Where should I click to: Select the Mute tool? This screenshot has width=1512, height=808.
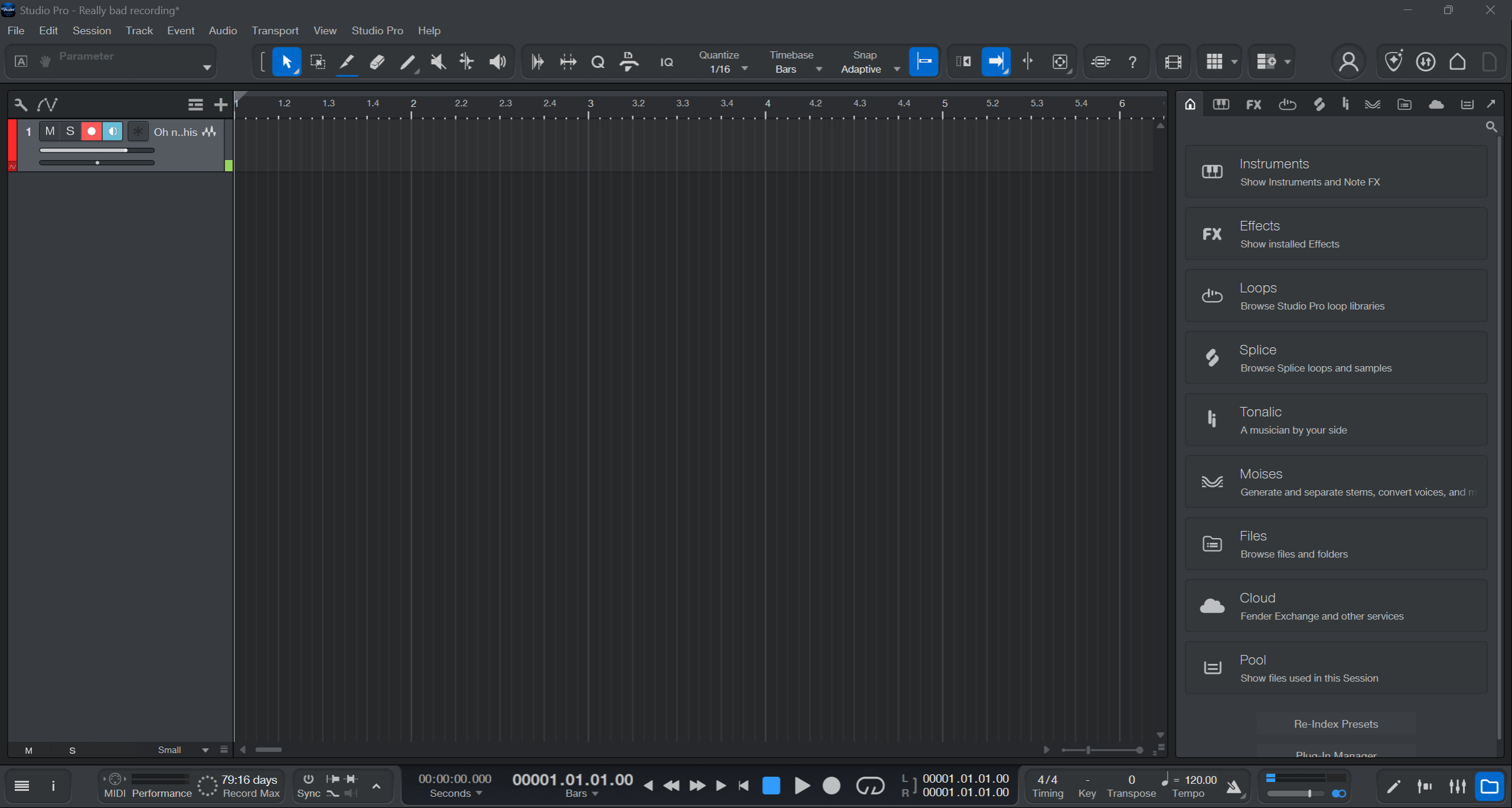[438, 61]
